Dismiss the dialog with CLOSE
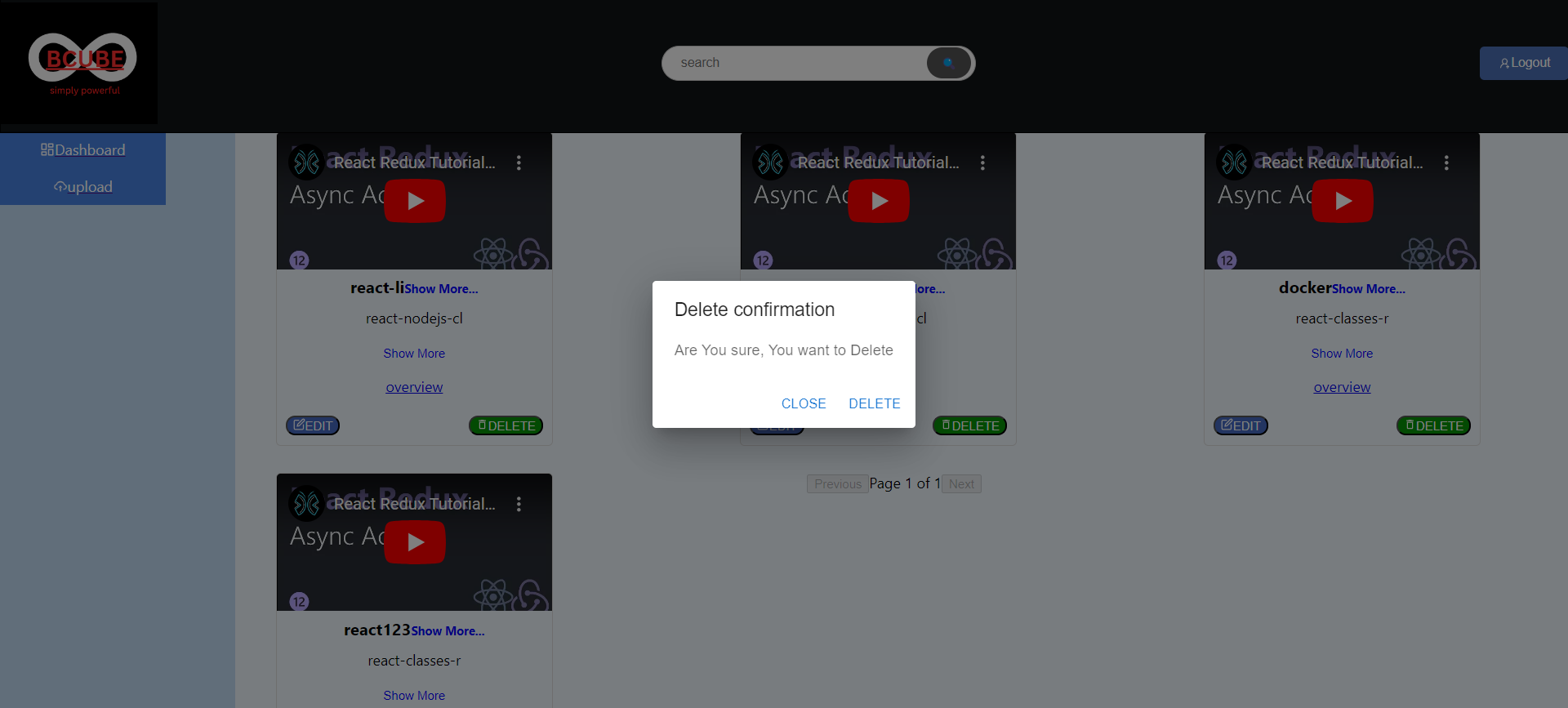Viewport: 1568px width, 708px height. tap(804, 403)
